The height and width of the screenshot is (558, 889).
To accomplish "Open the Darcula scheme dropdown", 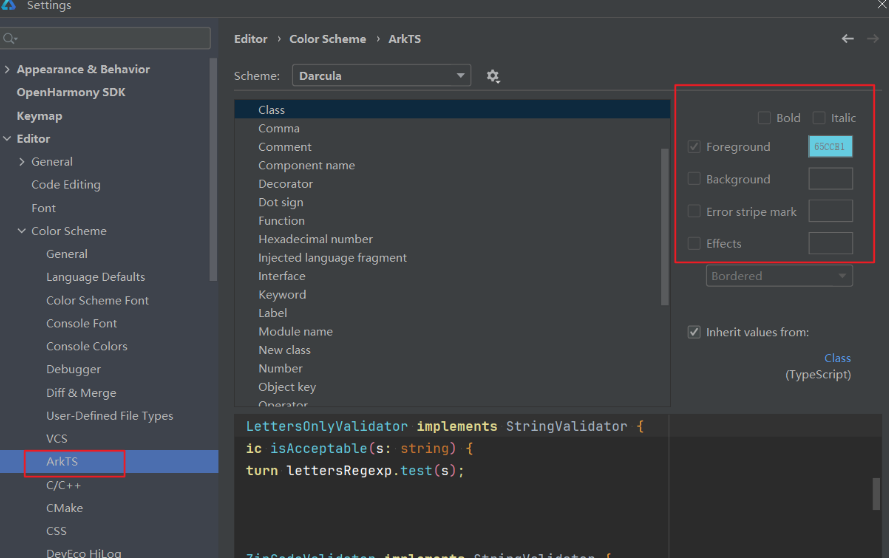I will click(381, 75).
